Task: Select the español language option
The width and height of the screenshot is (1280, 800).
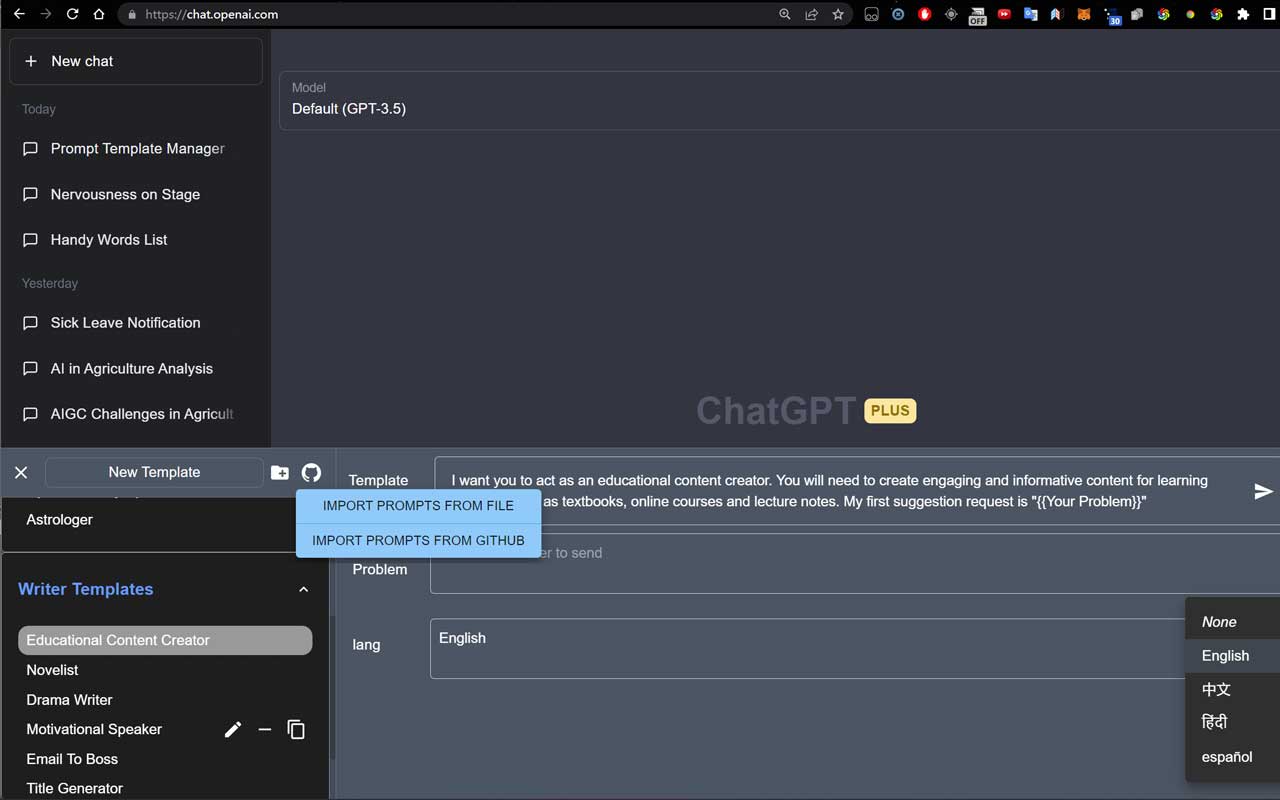Action: click(x=1226, y=757)
